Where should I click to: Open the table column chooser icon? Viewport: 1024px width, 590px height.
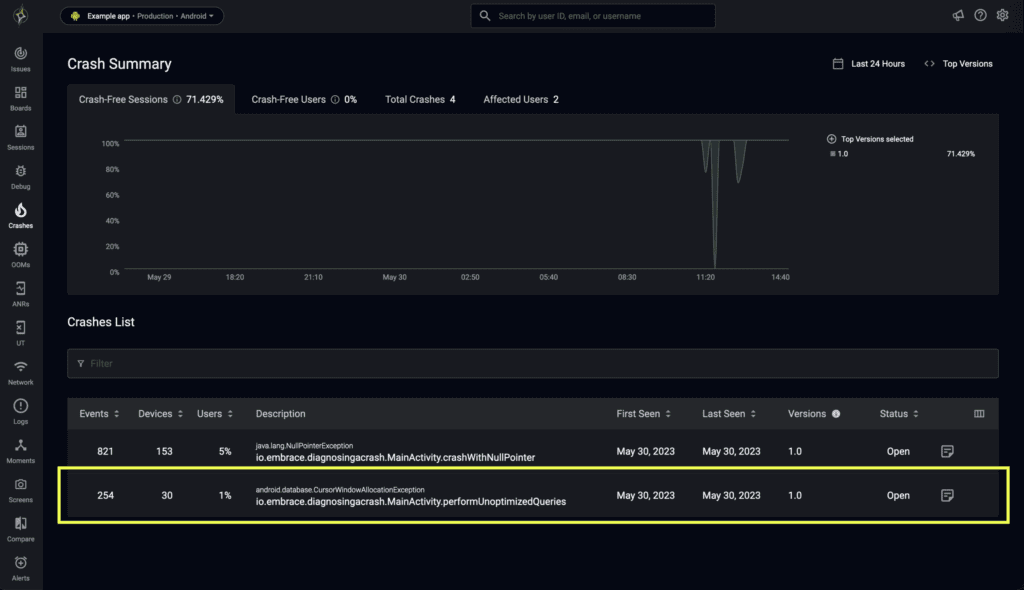pos(979,414)
